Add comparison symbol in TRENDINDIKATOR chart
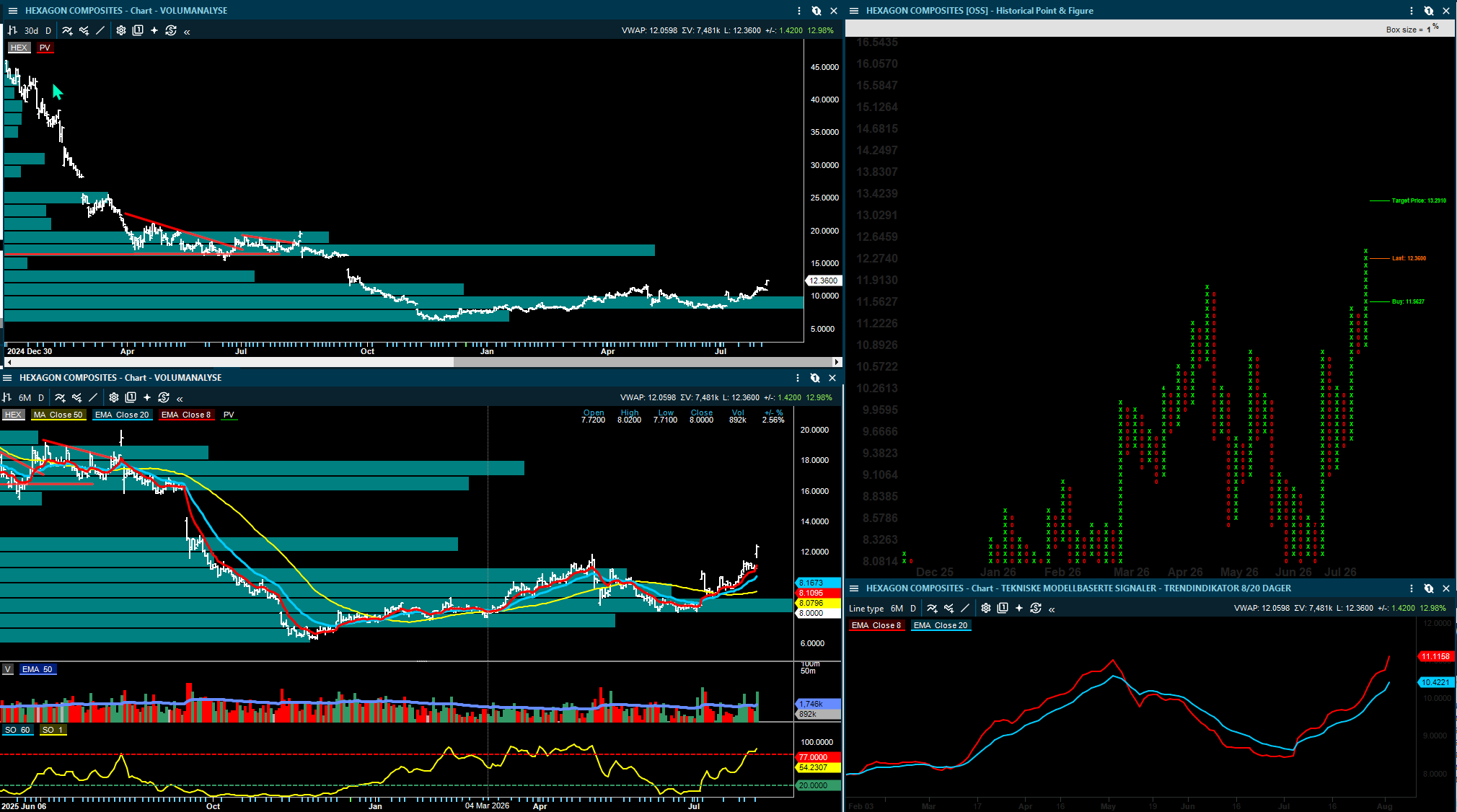Screen dimensions: 1457x812 pos(948,608)
